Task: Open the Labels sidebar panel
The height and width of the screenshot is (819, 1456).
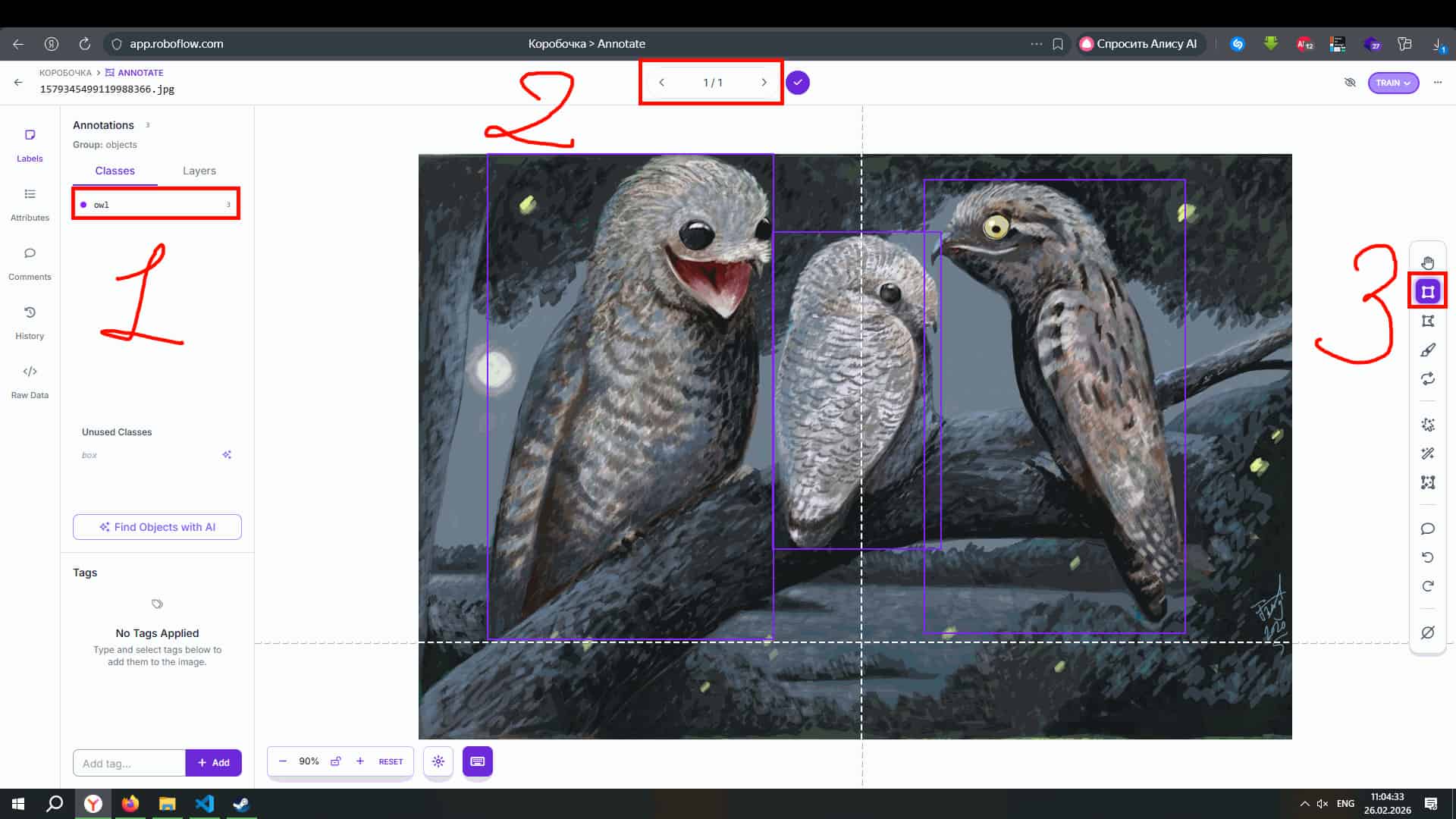Action: tap(30, 144)
